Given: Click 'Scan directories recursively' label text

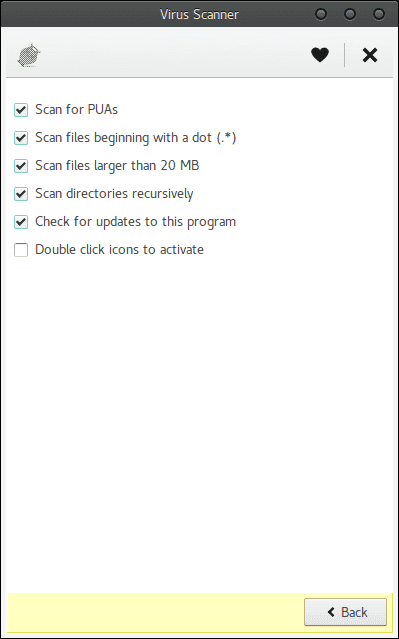Looking at the screenshot, I should click(x=114, y=194).
